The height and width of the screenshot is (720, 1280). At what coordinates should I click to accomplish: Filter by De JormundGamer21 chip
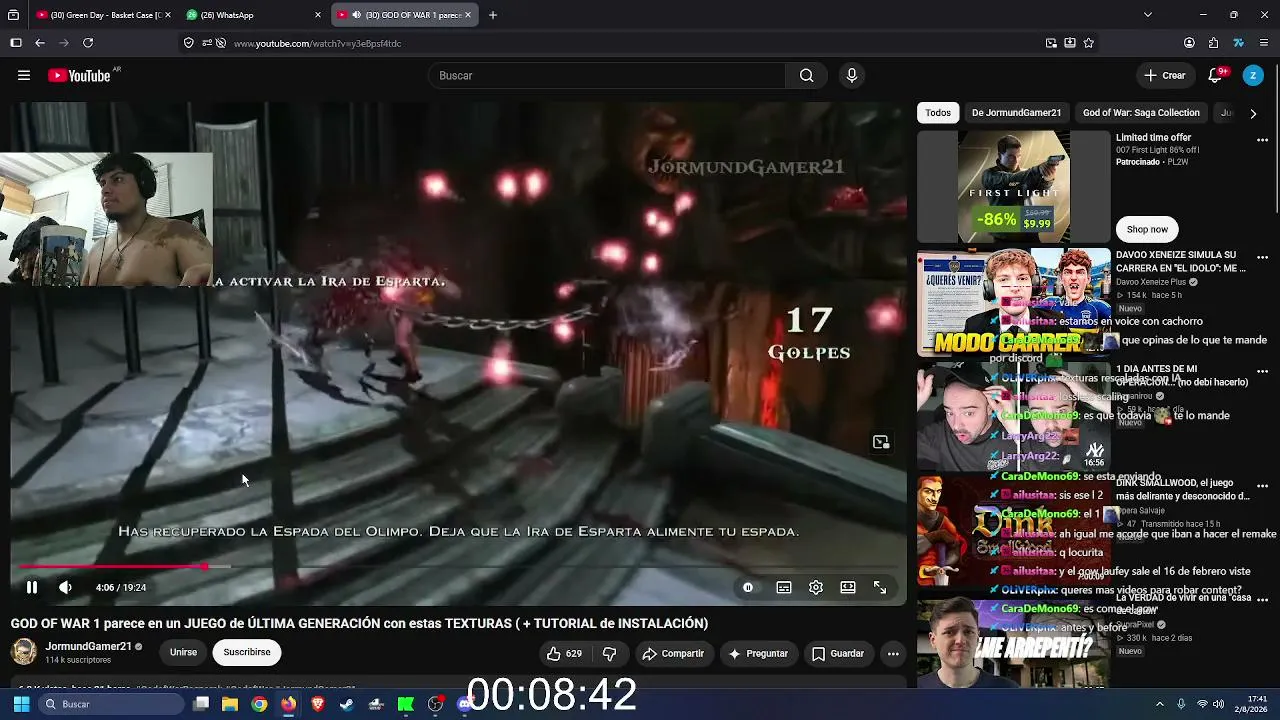click(x=1016, y=113)
